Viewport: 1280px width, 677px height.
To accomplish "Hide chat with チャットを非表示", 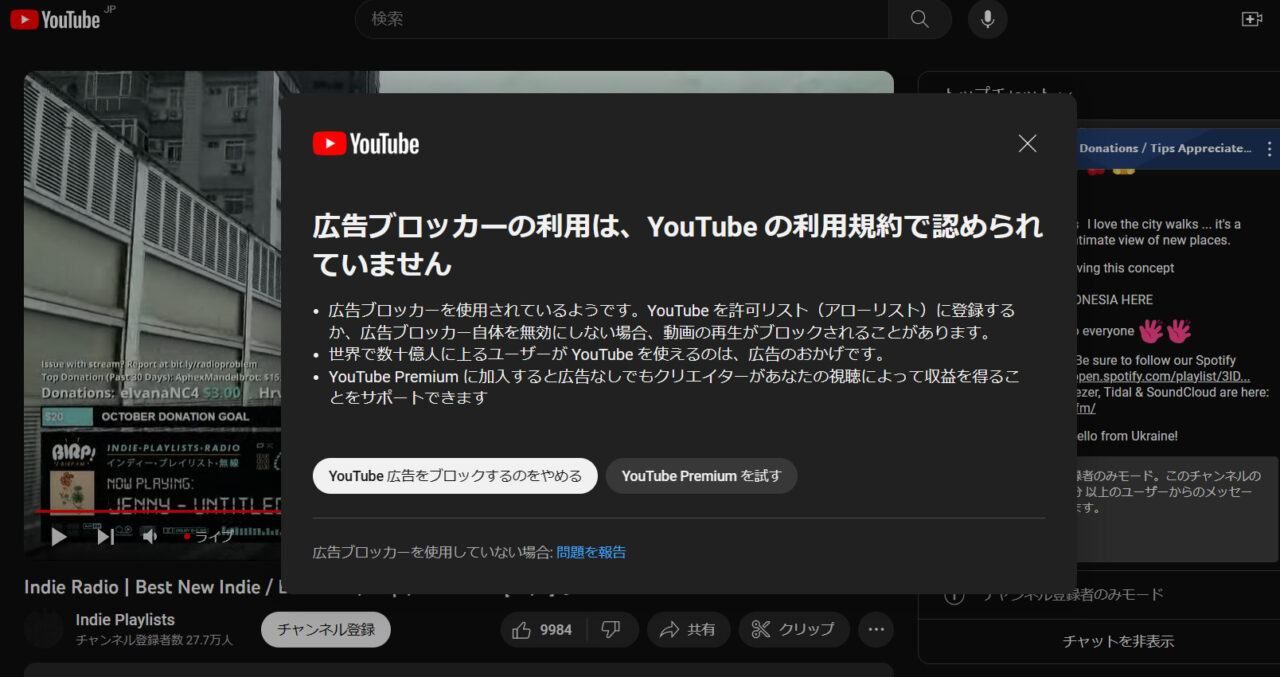I will 1118,641.
